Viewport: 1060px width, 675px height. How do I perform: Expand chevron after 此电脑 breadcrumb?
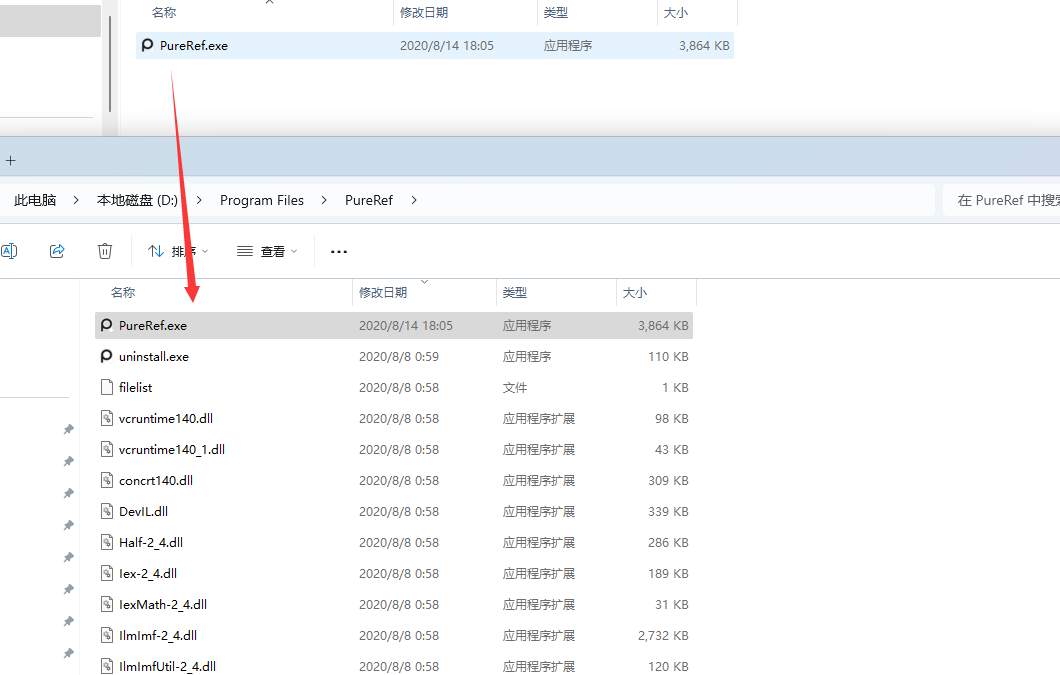tap(76, 200)
